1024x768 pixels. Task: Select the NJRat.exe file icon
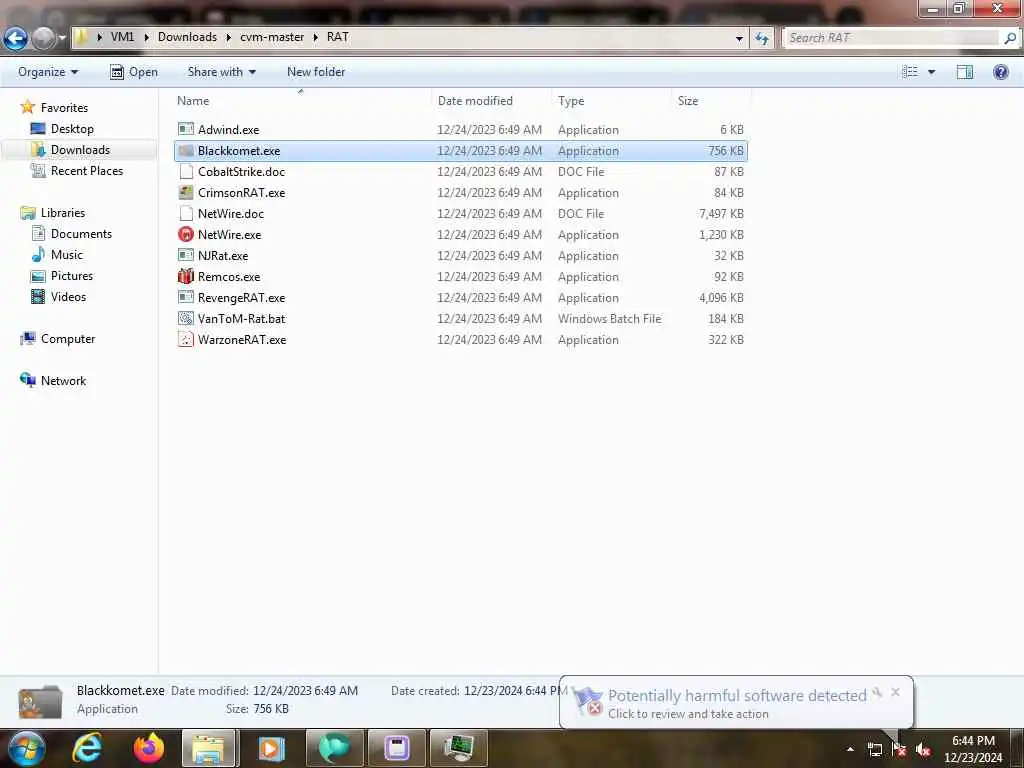(x=186, y=255)
